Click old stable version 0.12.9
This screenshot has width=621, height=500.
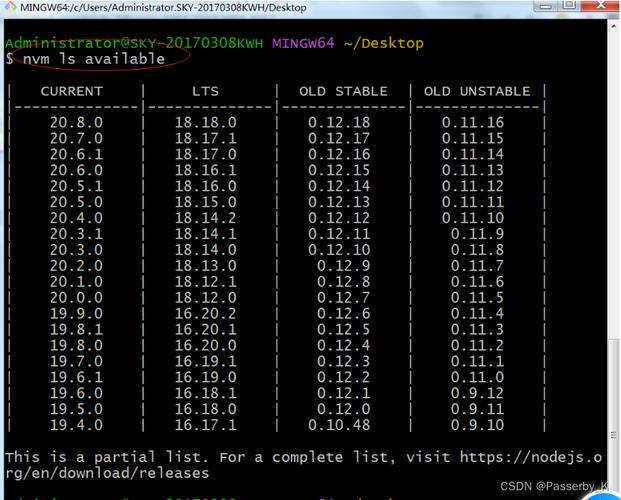(x=344, y=266)
